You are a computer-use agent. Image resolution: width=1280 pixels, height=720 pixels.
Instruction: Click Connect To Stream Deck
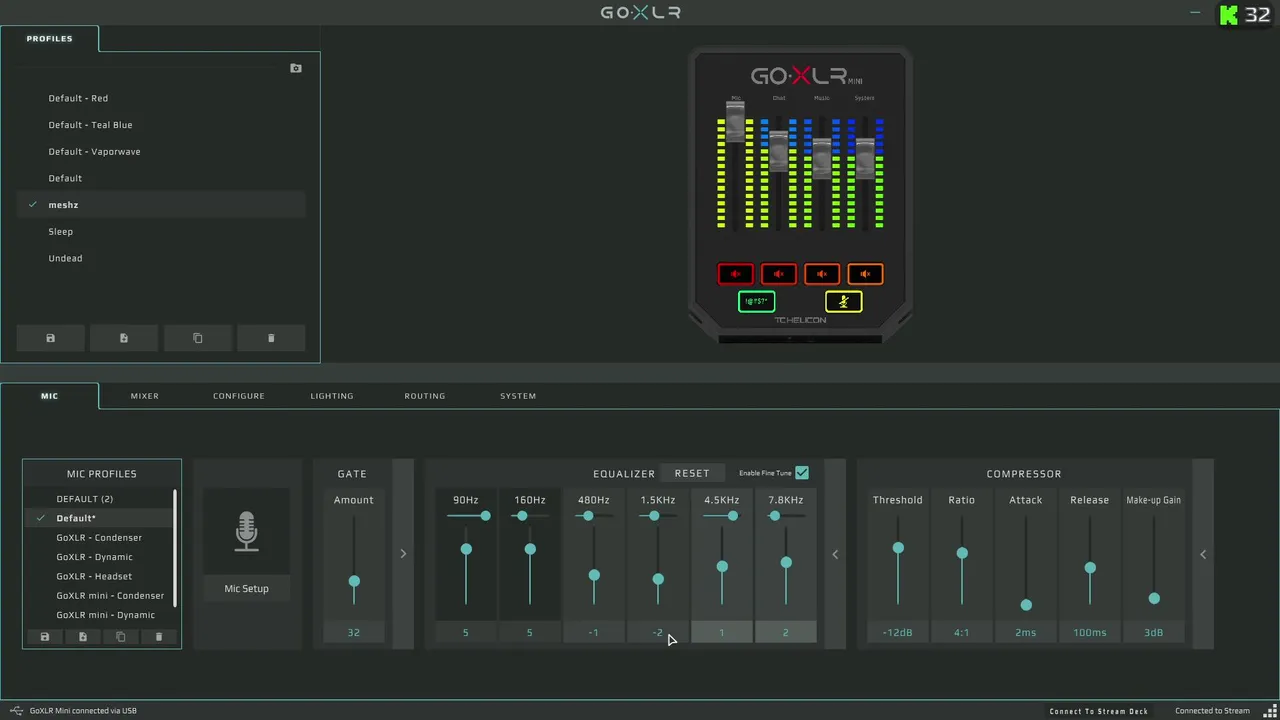(1099, 711)
